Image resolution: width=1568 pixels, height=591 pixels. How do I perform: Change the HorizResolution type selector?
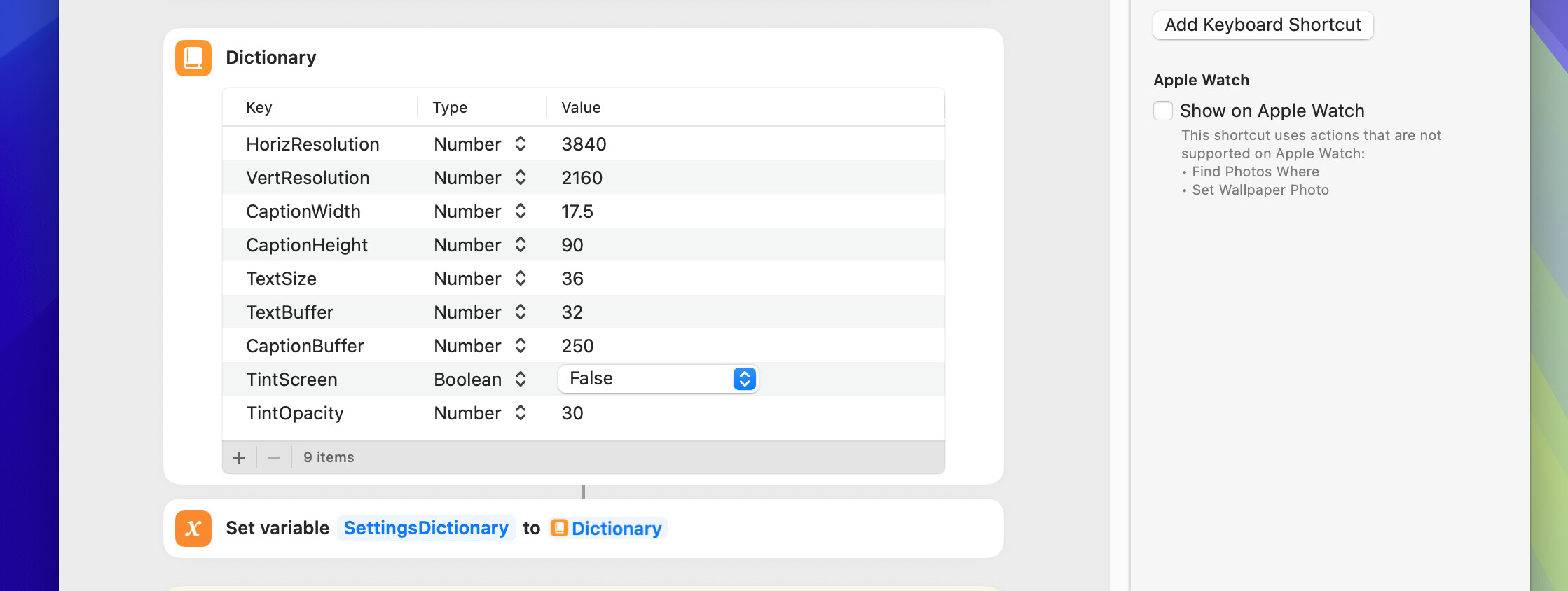tap(480, 144)
